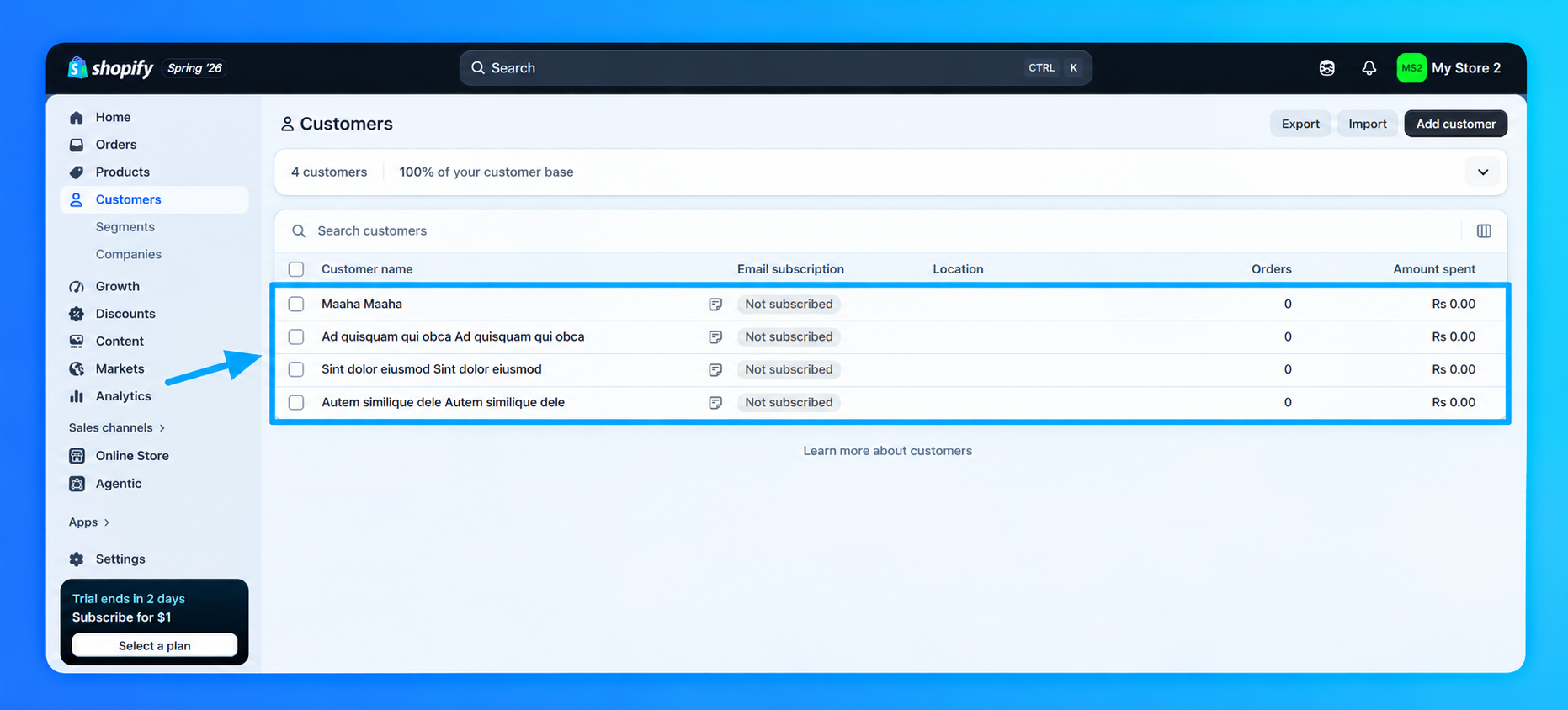Viewport: 1568px width, 710px height.
Task: Click the Agentic channel icon
Action: pos(77,484)
